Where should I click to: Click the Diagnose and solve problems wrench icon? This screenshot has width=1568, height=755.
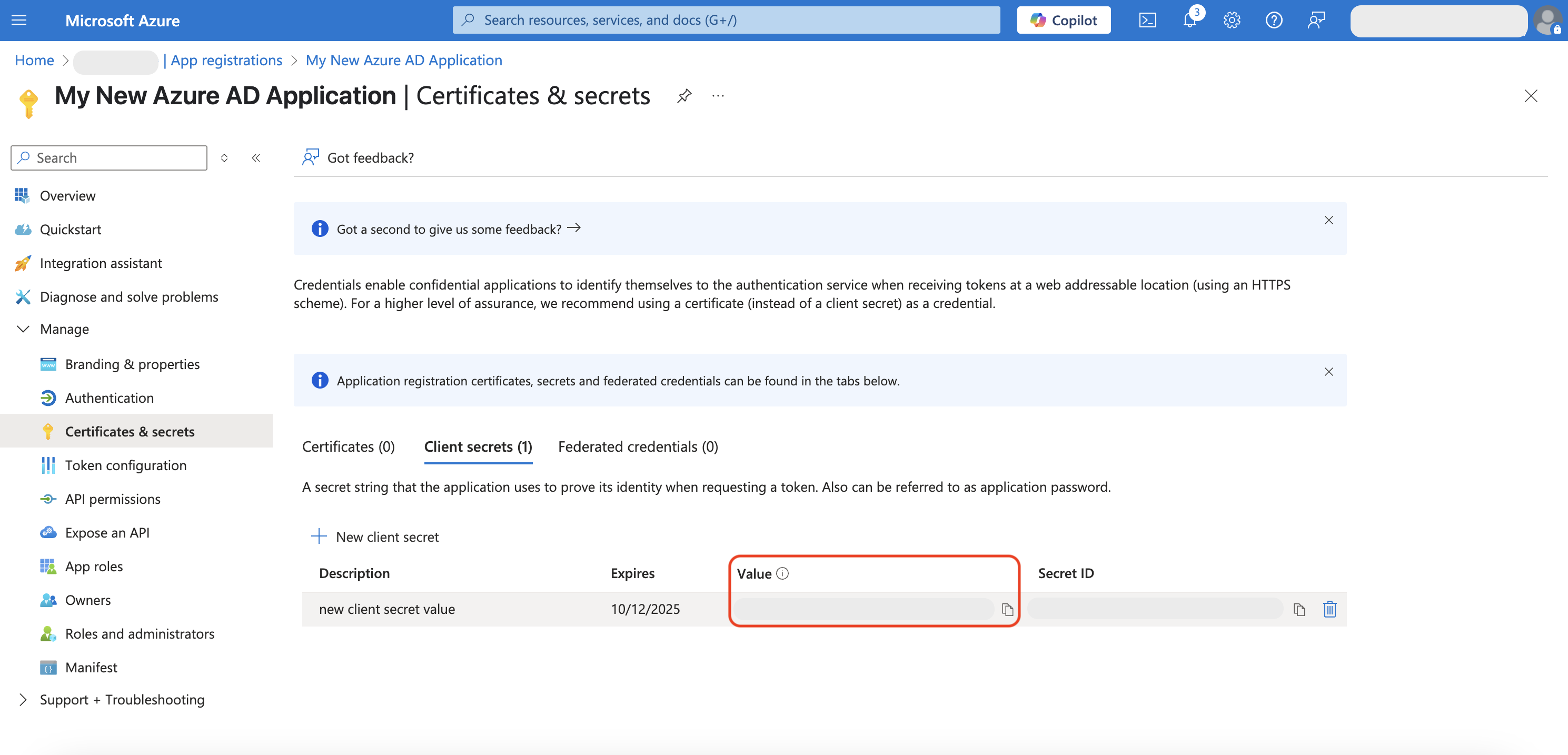[23, 296]
